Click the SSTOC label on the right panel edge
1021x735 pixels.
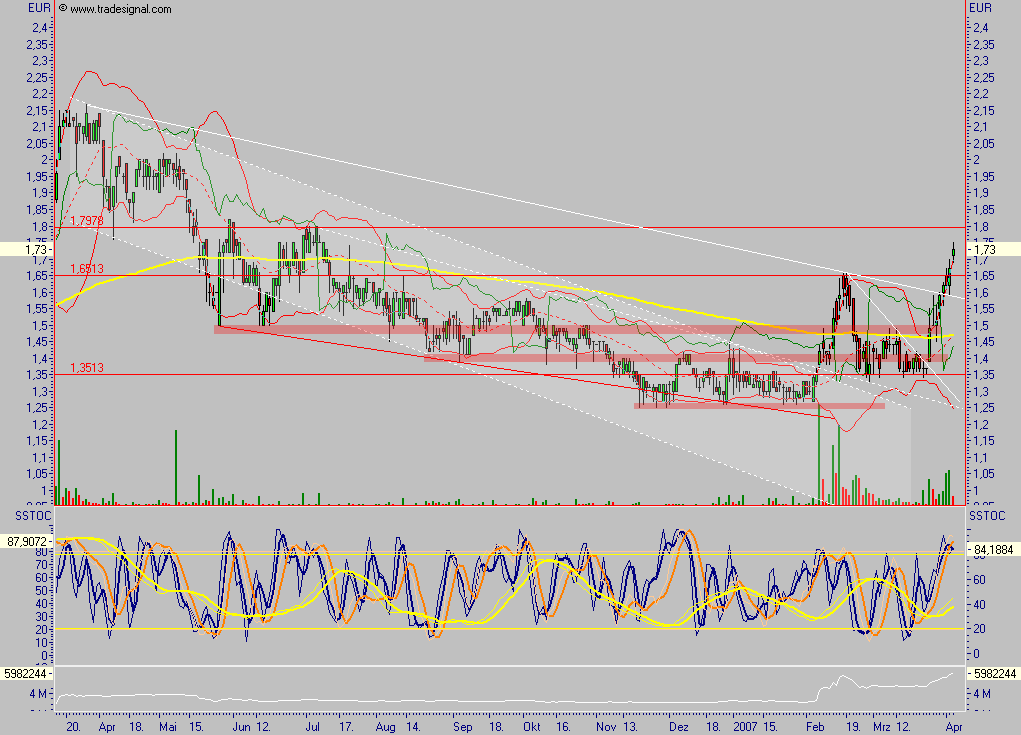coord(986,516)
